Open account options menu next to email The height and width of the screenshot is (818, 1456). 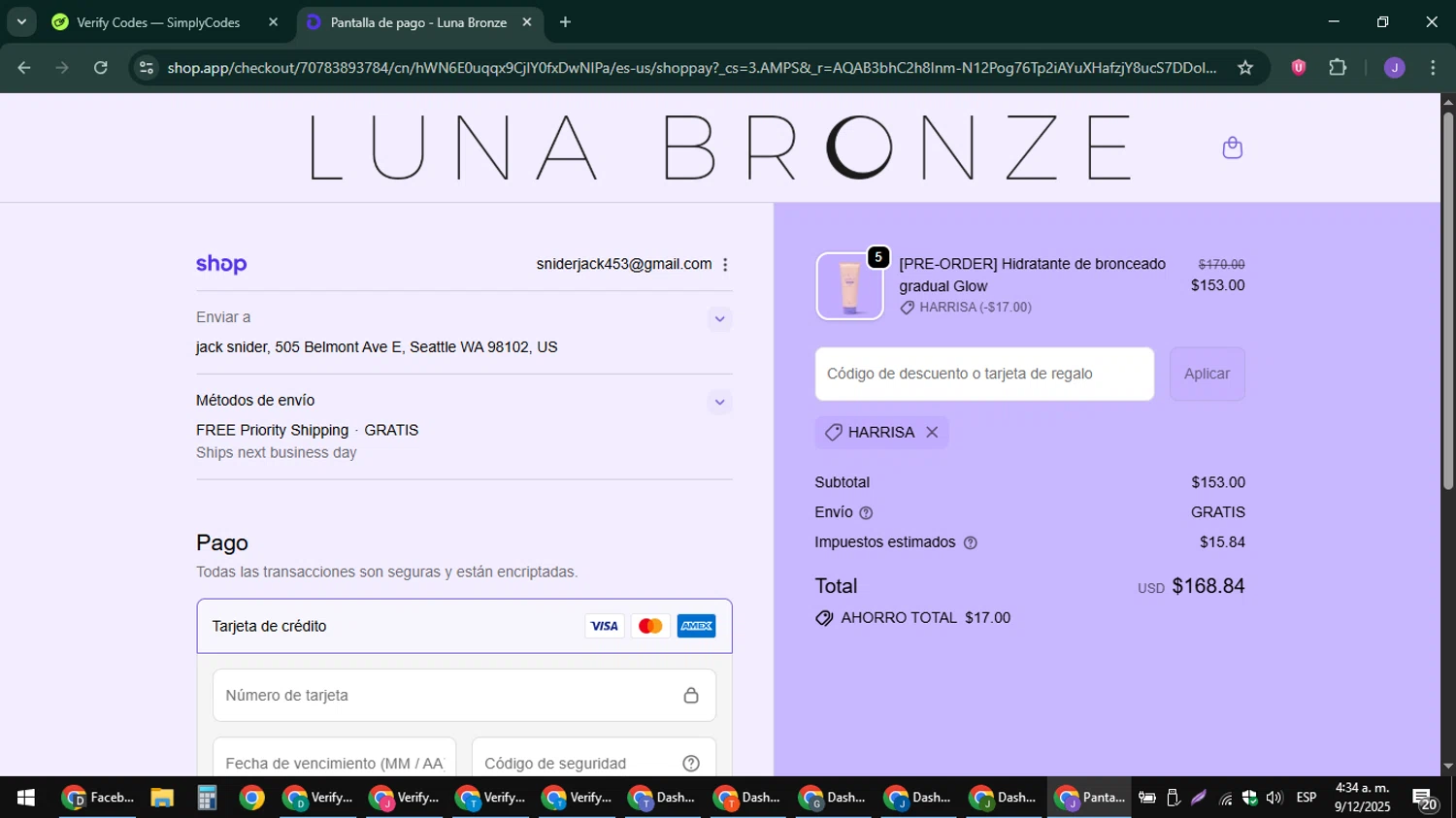point(725,265)
